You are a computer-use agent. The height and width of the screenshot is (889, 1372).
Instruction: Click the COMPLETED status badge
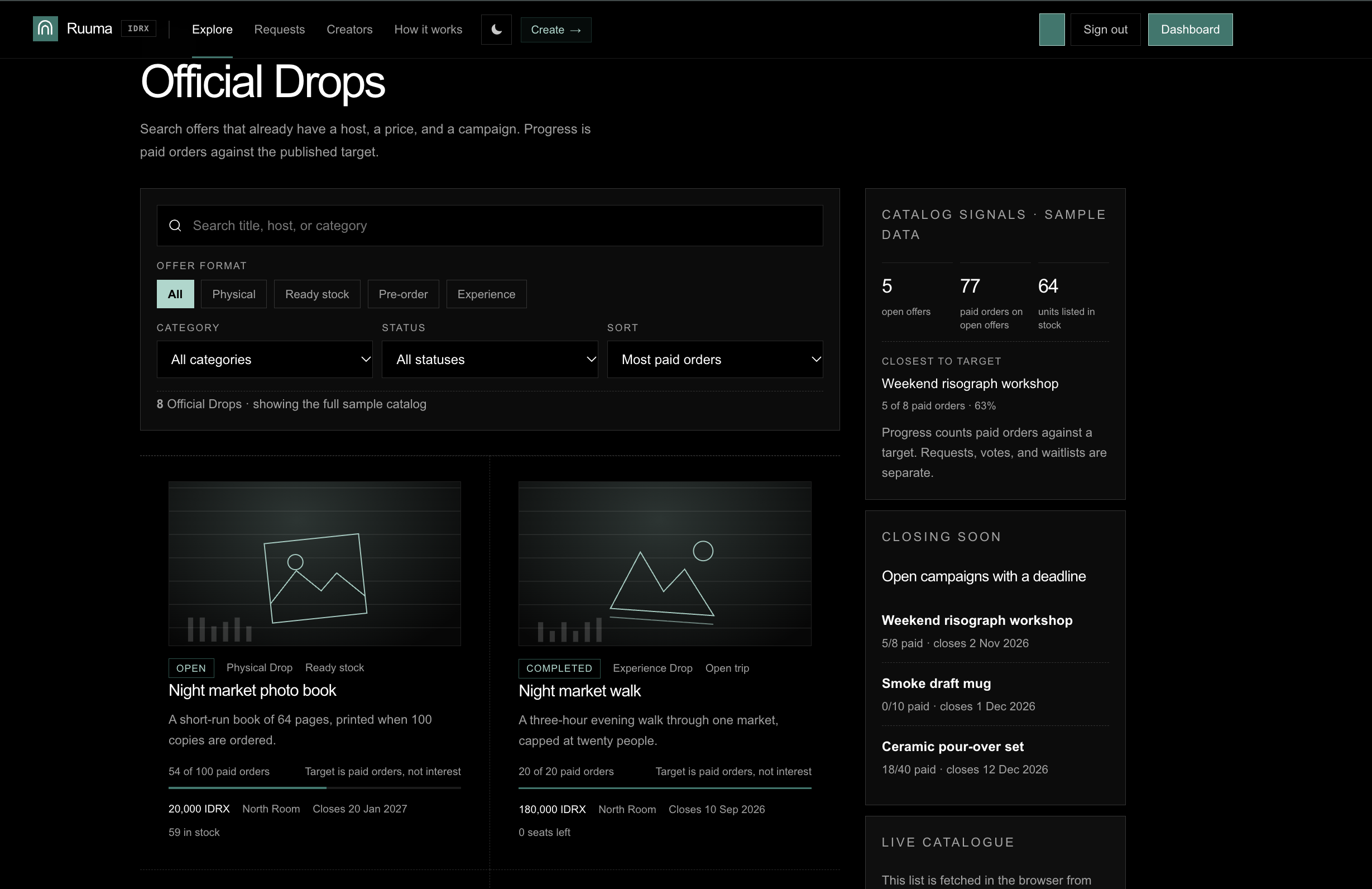pyautogui.click(x=559, y=668)
